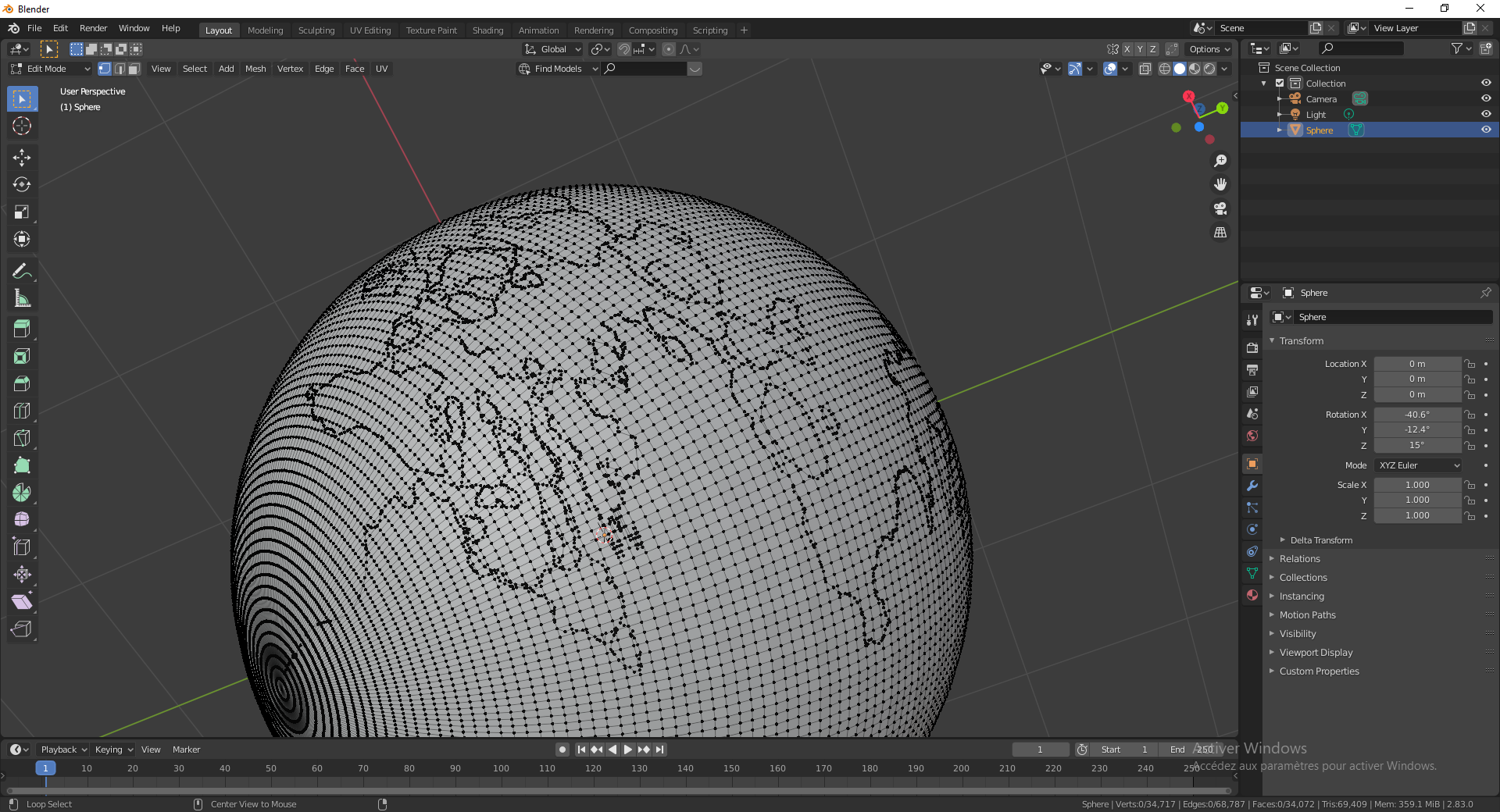This screenshot has width=1500, height=812.
Task: Open the Render menu
Action: (93, 28)
